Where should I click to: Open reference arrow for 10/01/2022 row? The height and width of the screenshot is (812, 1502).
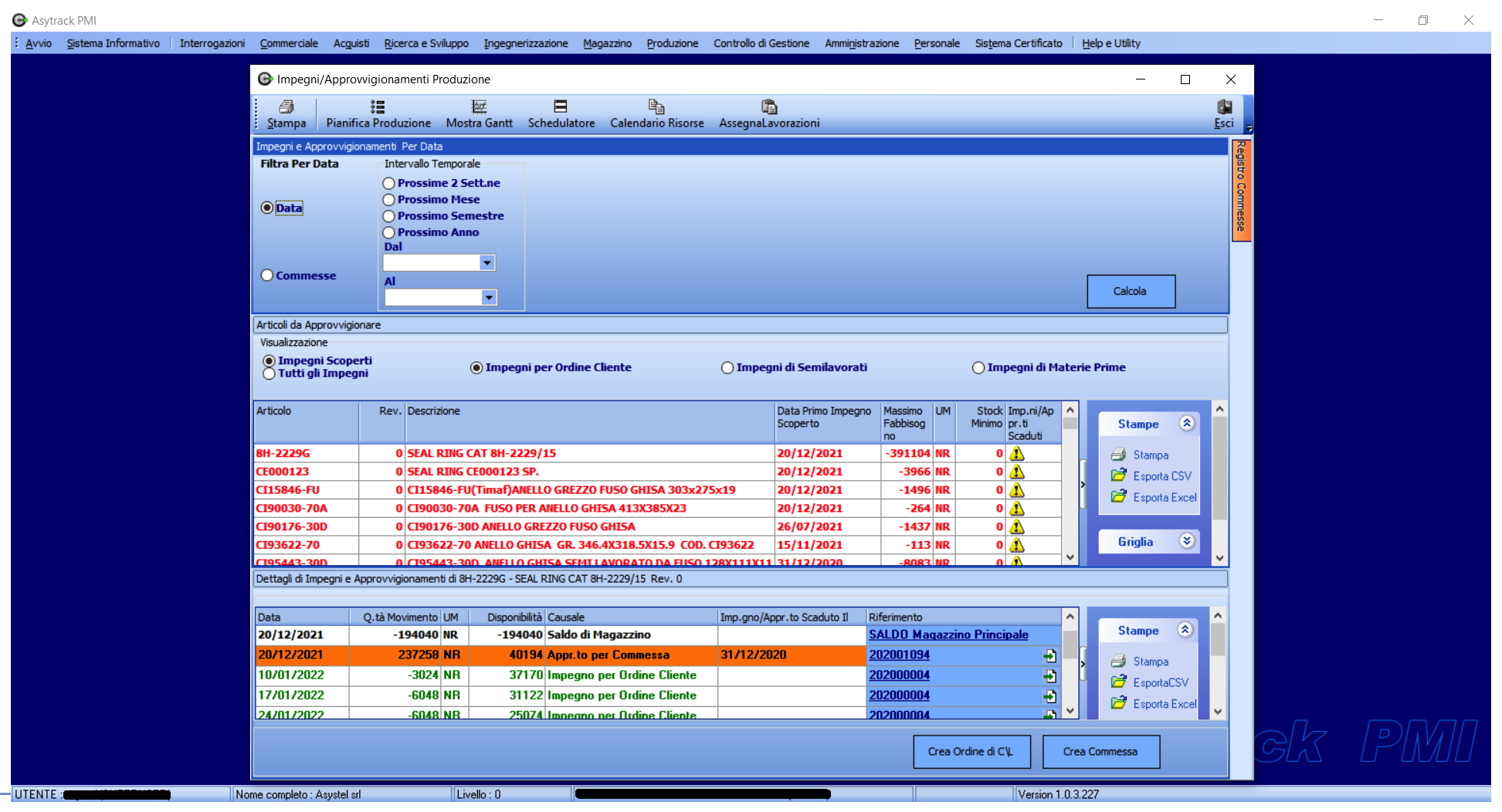click(x=1049, y=675)
